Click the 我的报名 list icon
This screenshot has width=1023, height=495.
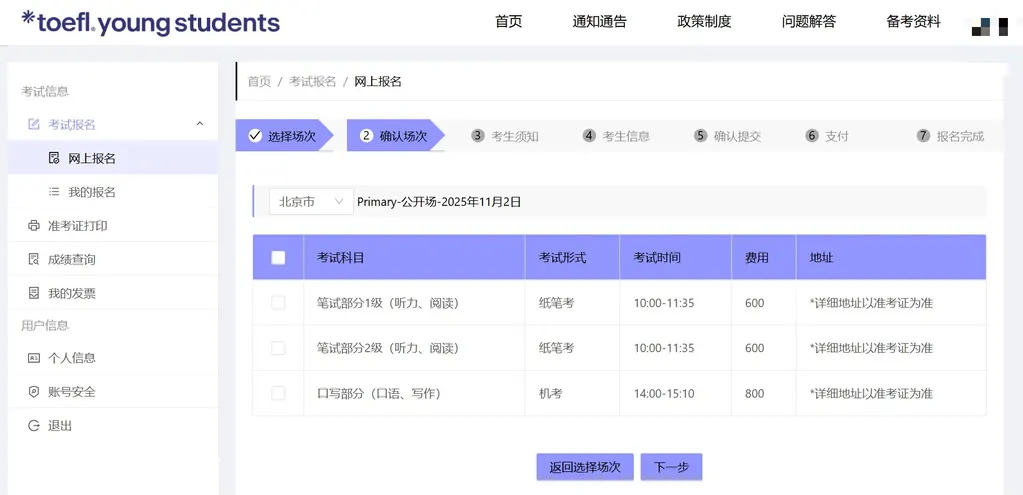tap(54, 192)
